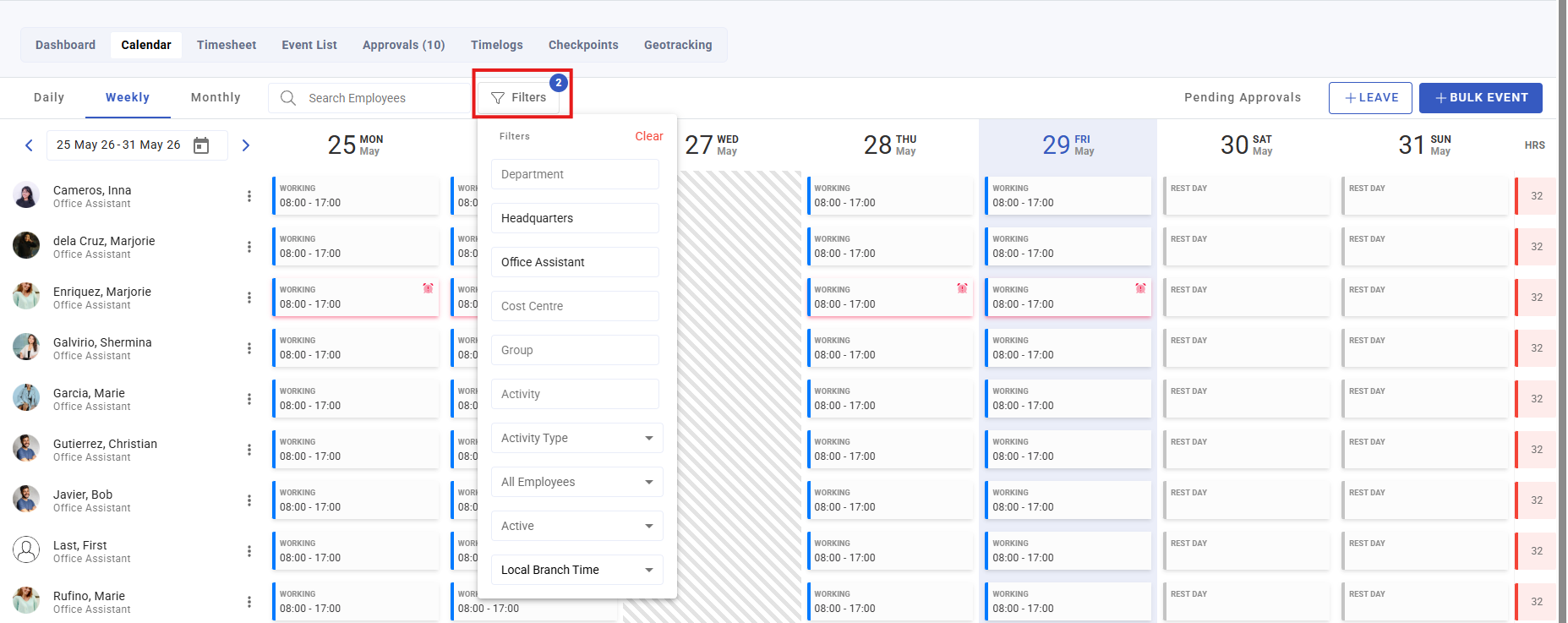The height and width of the screenshot is (623, 1568).
Task: Add a new Leave
Action: (1370, 98)
